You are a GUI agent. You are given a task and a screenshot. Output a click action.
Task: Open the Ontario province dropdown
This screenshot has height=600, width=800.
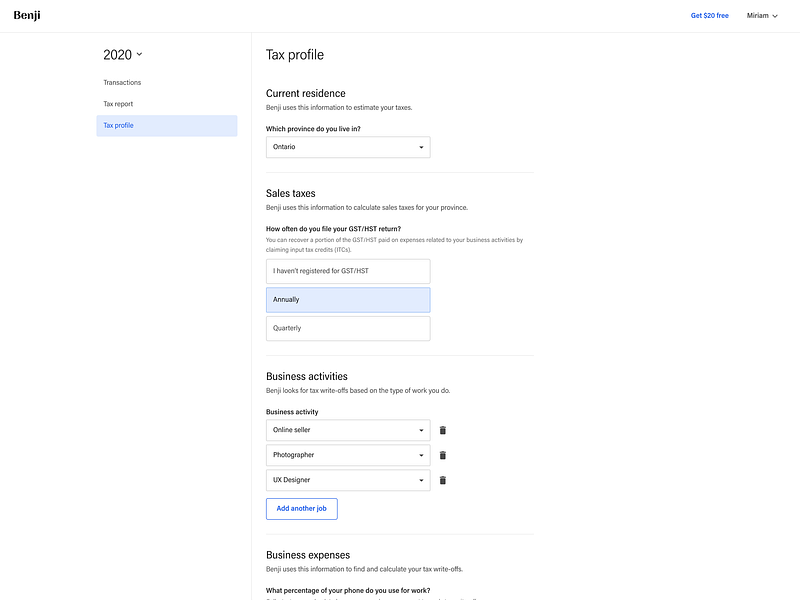(348, 147)
